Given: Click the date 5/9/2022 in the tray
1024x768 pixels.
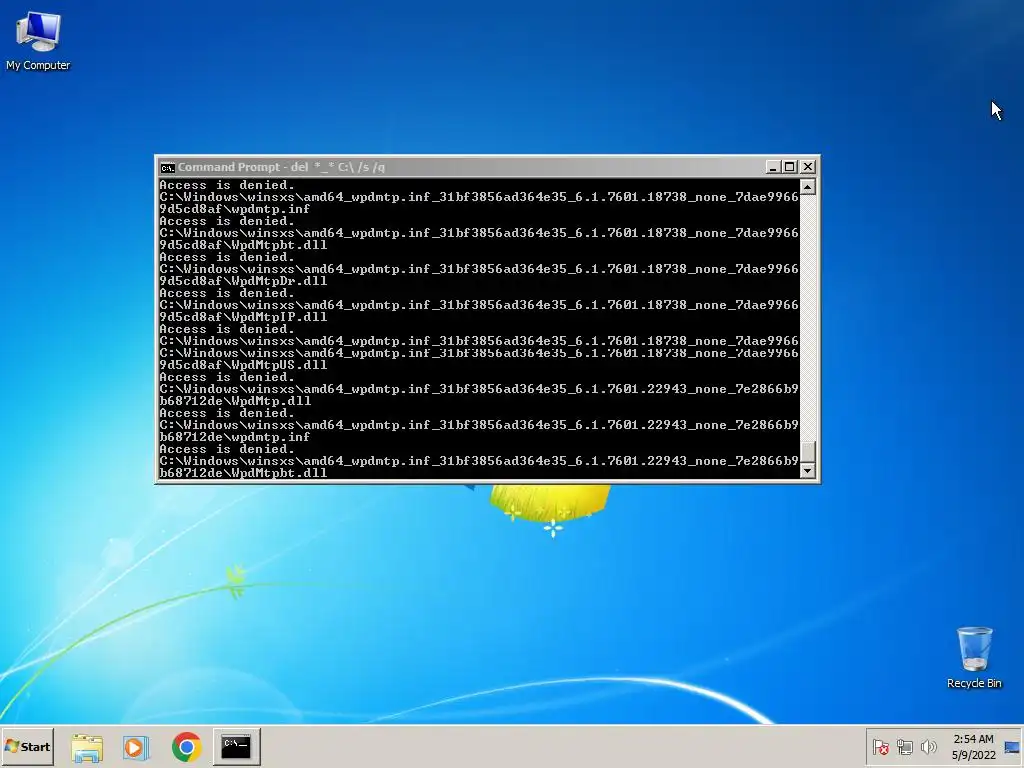Looking at the screenshot, I should pos(973,755).
